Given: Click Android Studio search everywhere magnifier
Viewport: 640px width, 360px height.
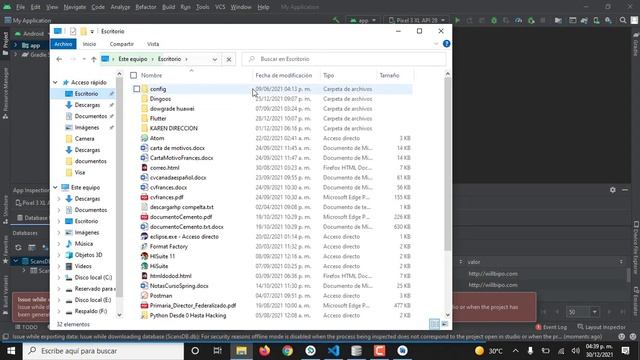Looking at the screenshot, I should click(623, 20).
